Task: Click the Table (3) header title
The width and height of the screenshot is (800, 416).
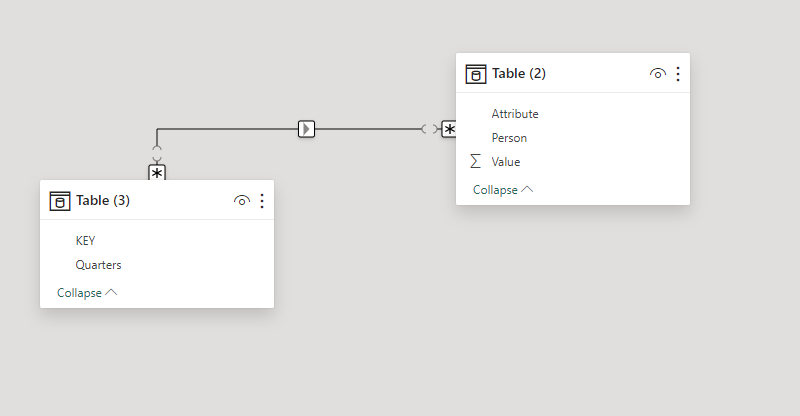Action: click(103, 201)
